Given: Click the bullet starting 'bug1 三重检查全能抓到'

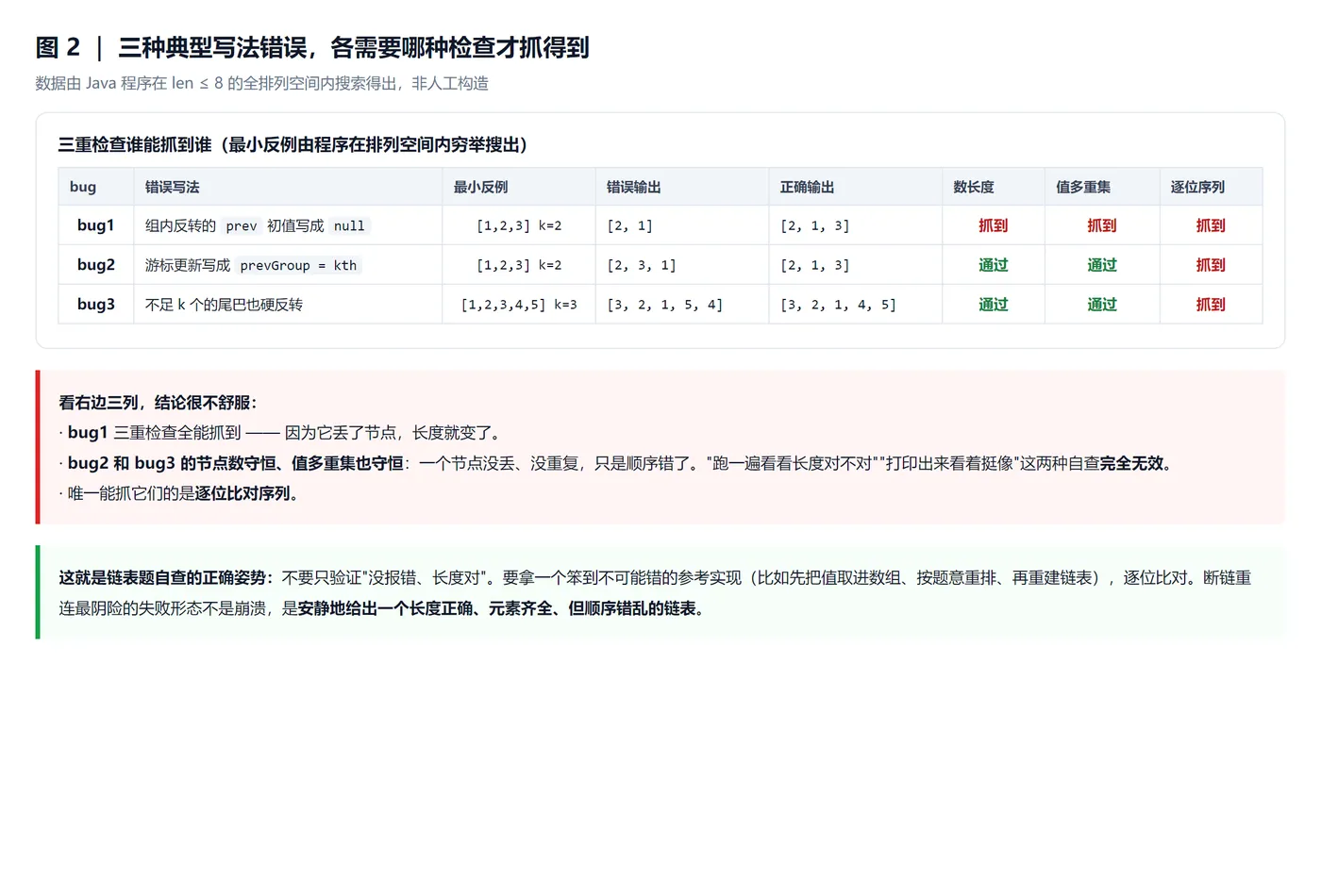Looking at the screenshot, I should pyautogui.click(x=282, y=433).
